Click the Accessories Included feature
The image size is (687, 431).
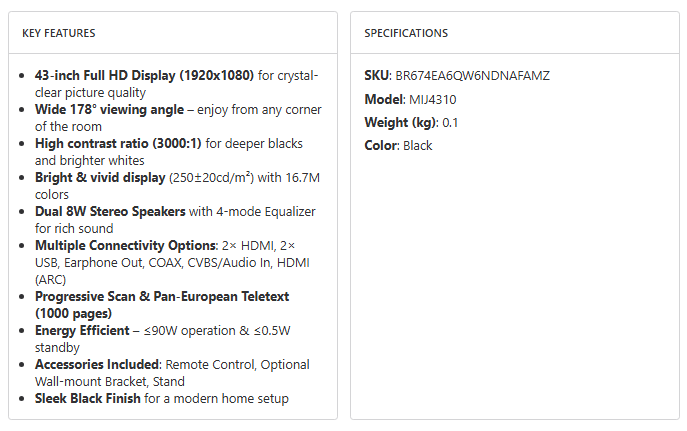point(98,364)
